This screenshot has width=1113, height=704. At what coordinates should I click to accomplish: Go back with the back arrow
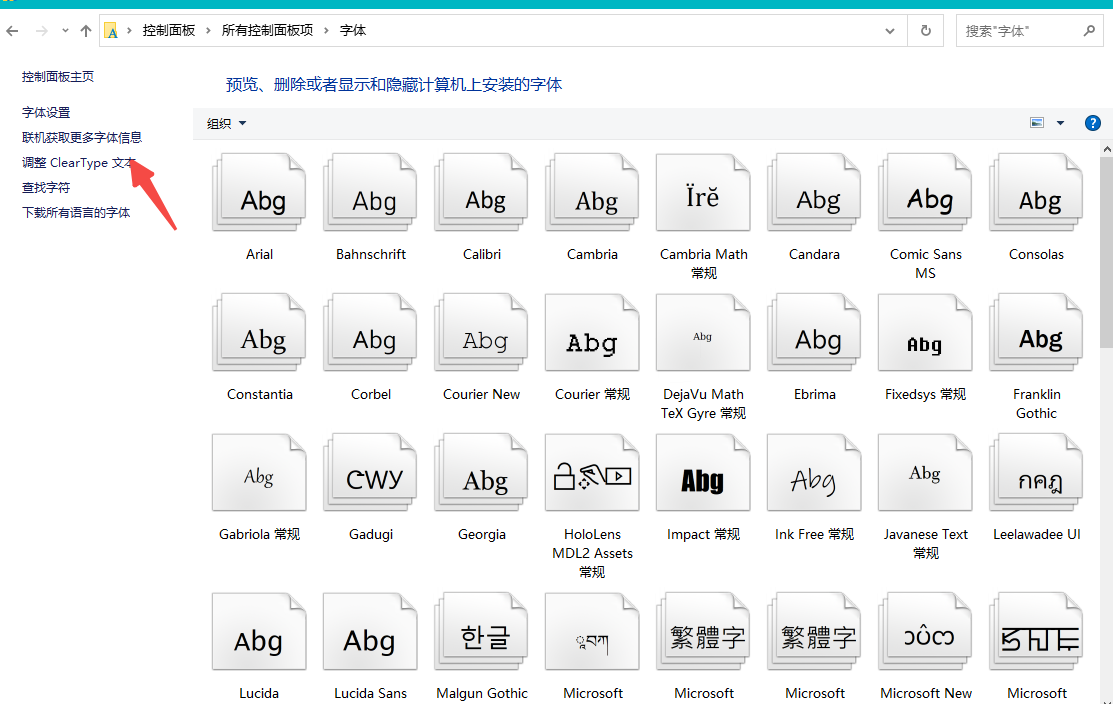[12, 31]
